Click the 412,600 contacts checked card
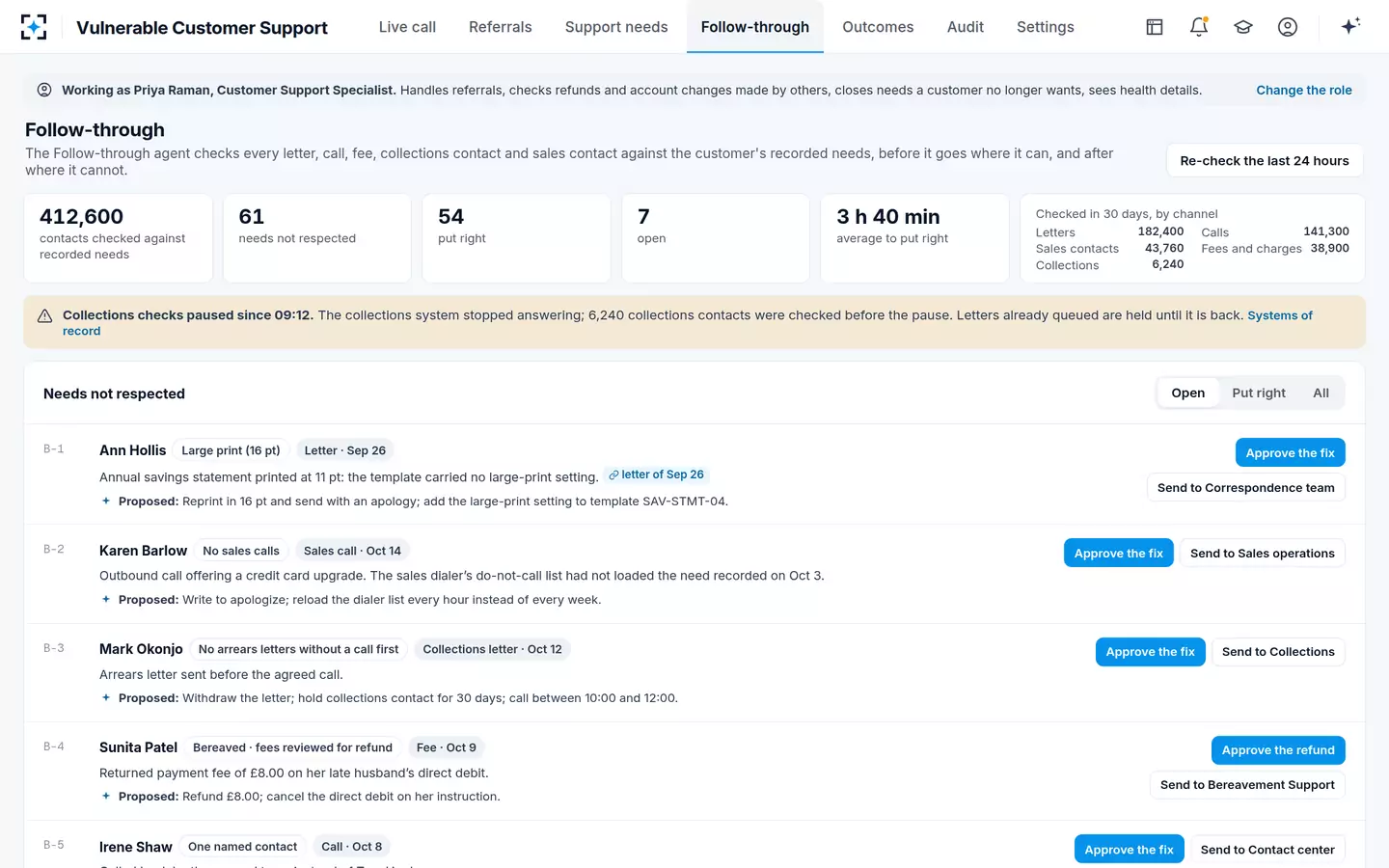 coord(118,238)
